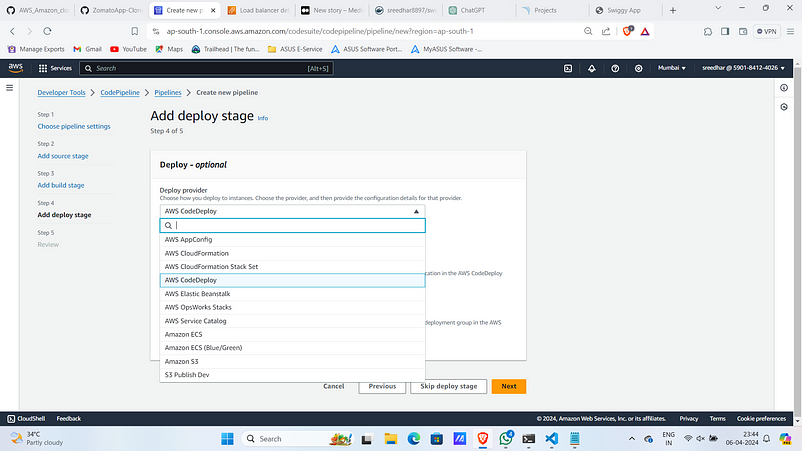Expand the hamburger side navigation
The width and height of the screenshot is (802, 451).
pyautogui.click(x=9, y=88)
